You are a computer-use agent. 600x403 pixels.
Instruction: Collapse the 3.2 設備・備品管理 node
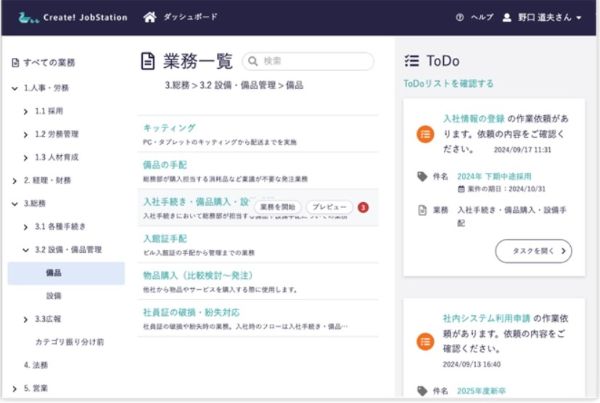coord(26,249)
